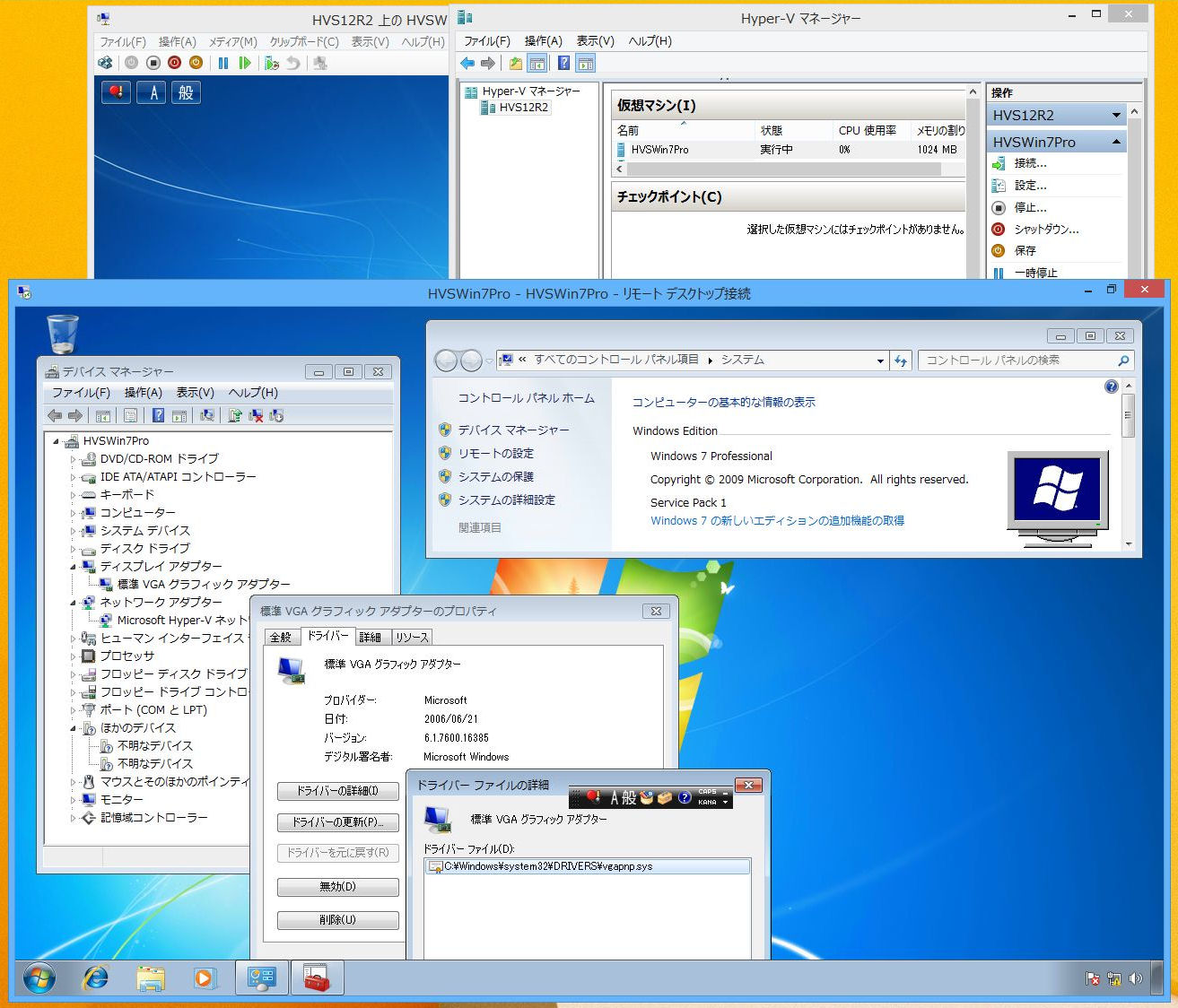Click 削除(U) button in driver tab
The width and height of the screenshot is (1178, 1008).
point(338,920)
